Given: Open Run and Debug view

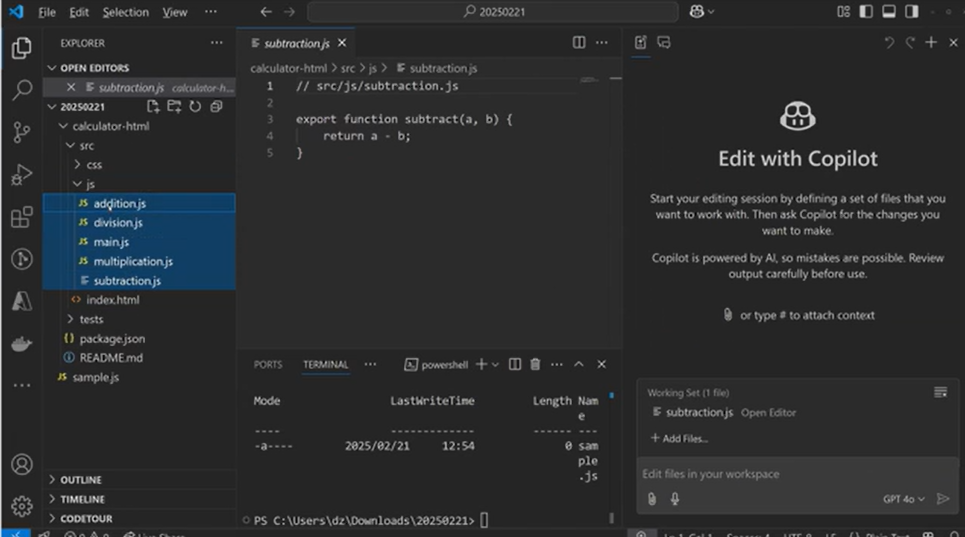Looking at the screenshot, I should [22, 175].
